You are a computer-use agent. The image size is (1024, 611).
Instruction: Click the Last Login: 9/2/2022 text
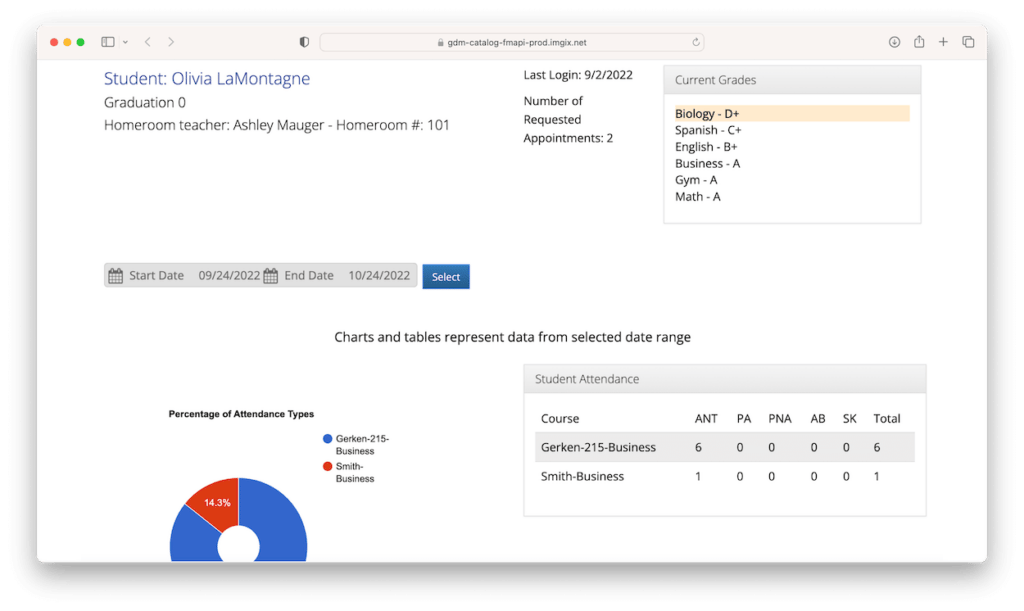pyautogui.click(x=578, y=75)
